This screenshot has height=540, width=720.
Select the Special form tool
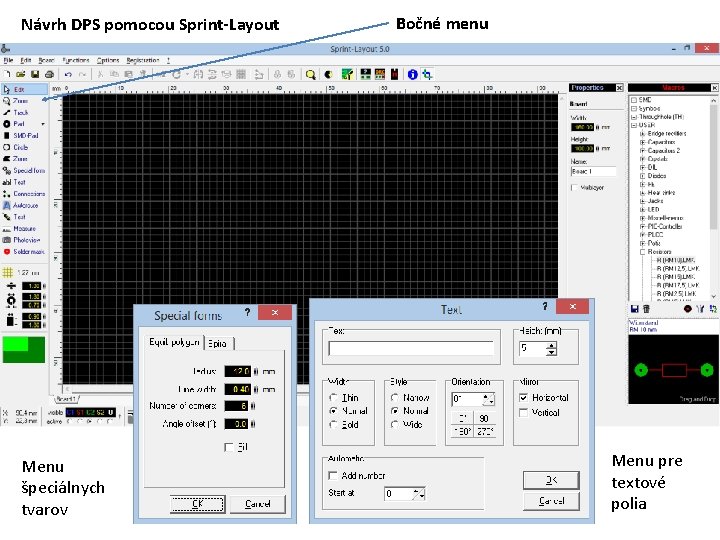coord(24,170)
